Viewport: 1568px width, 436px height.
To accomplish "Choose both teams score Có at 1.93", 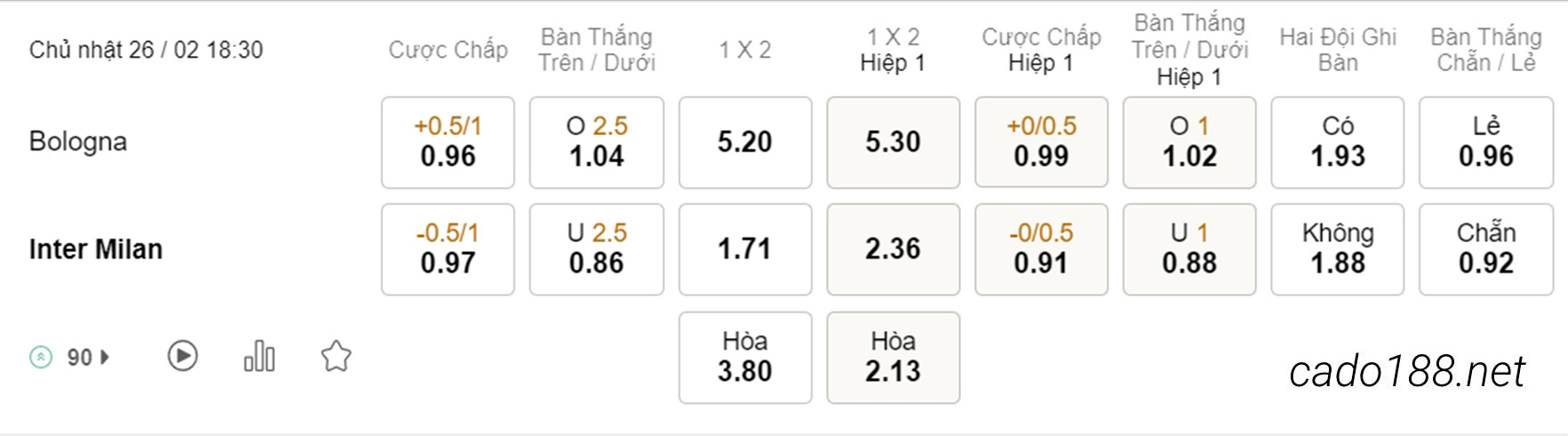I will pos(1338,142).
